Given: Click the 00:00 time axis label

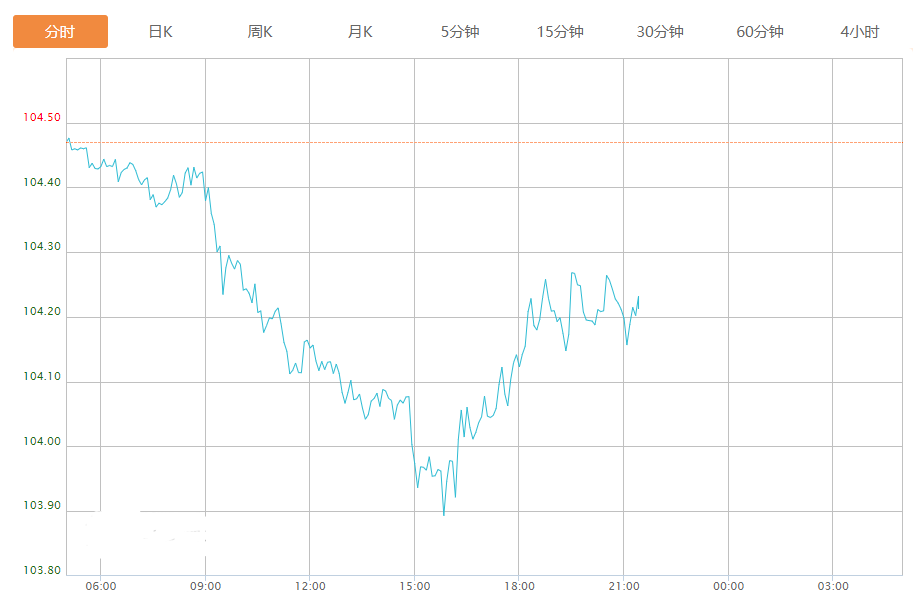Looking at the screenshot, I should (x=729, y=586).
